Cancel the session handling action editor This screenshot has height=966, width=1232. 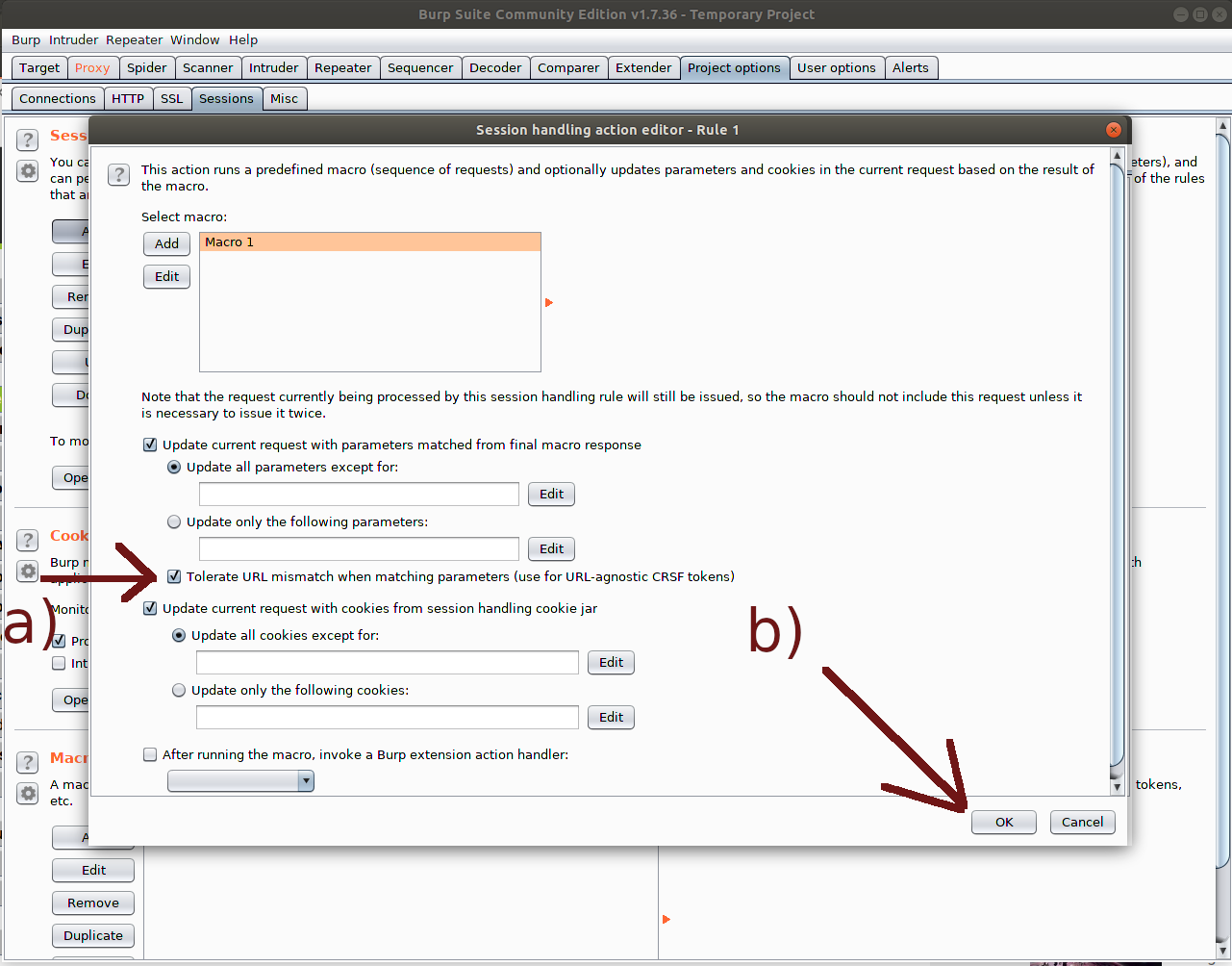click(1083, 822)
